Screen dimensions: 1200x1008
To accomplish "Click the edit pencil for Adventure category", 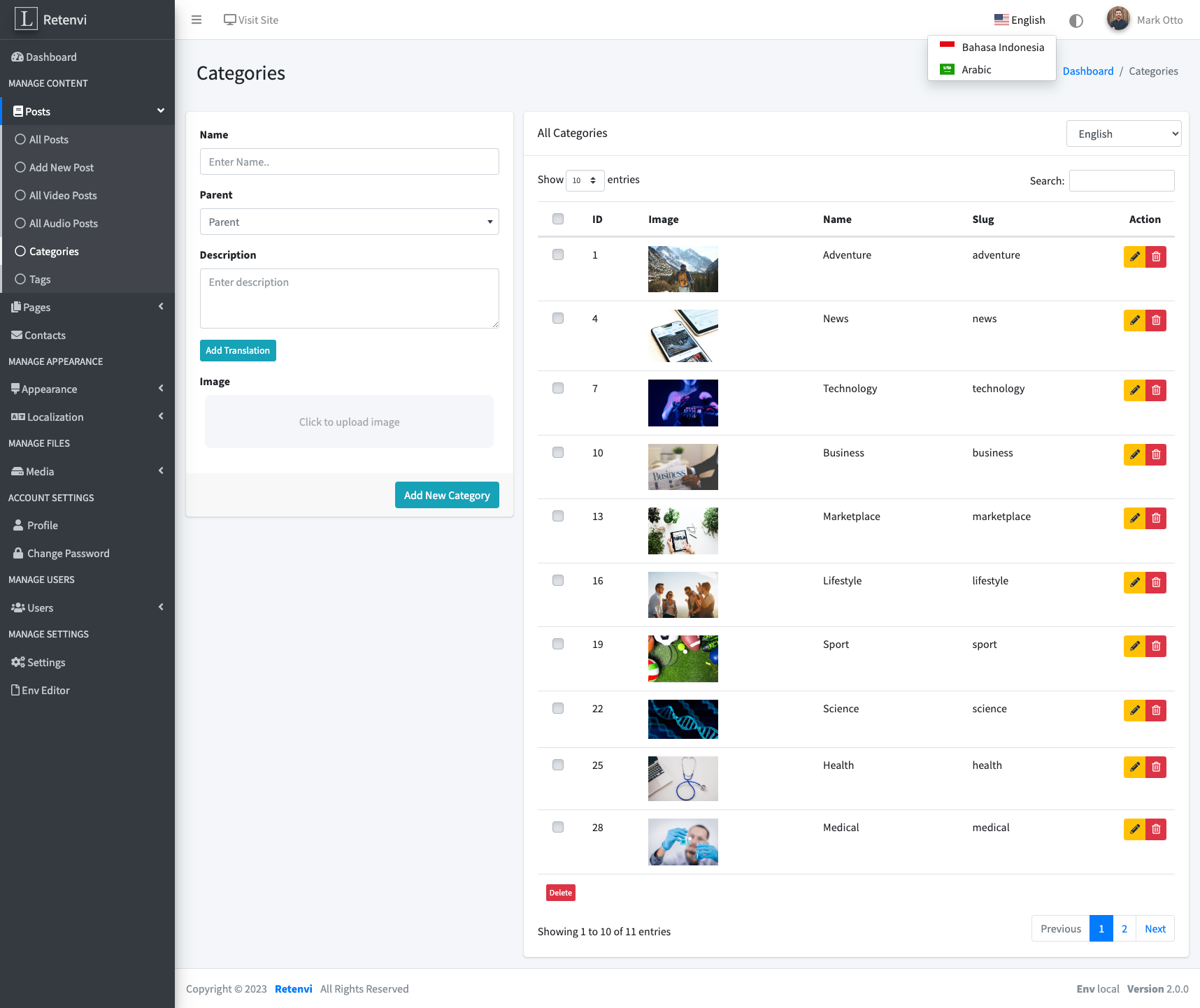I will click(1134, 257).
